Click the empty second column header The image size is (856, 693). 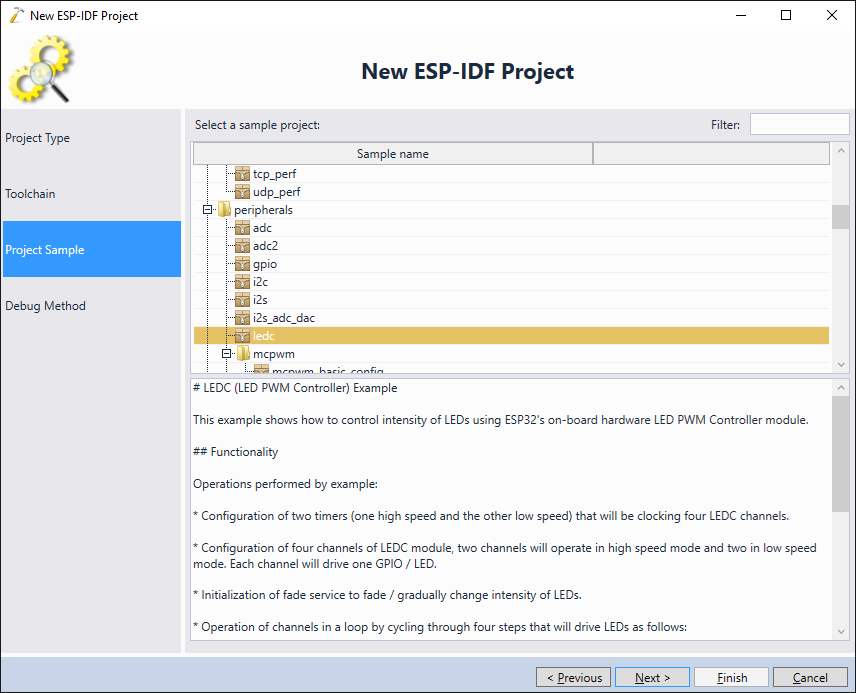(x=711, y=154)
